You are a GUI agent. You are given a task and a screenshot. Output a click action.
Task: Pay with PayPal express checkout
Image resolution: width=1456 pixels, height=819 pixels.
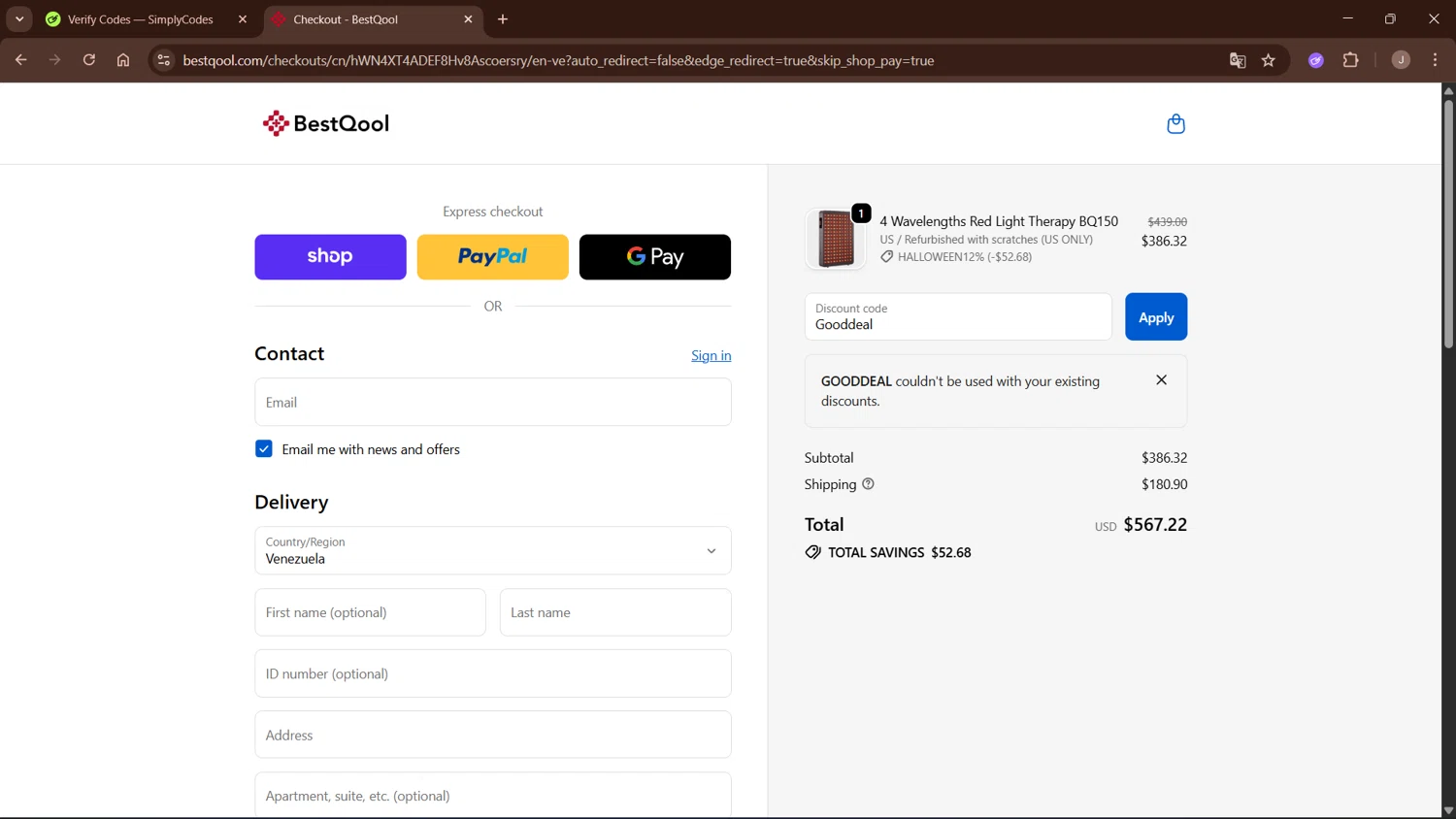[493, 257]
